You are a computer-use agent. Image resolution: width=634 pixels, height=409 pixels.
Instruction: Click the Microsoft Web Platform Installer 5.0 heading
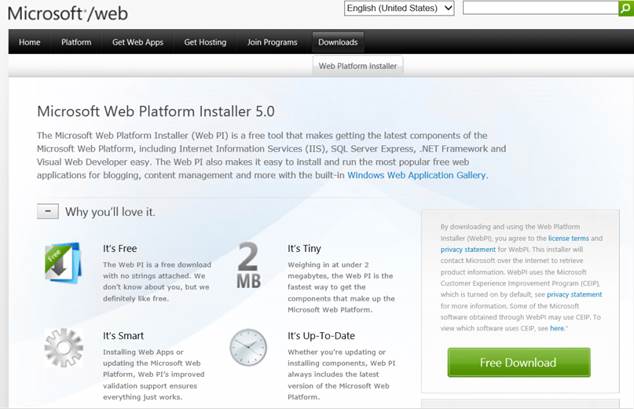click(x=156, y=112)
